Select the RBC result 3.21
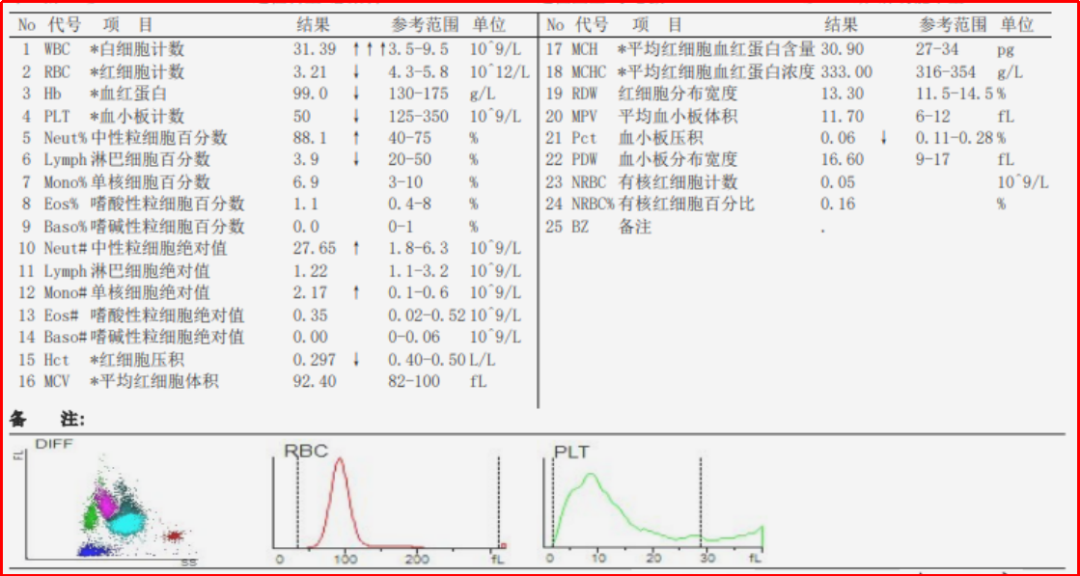 [311, 72]
